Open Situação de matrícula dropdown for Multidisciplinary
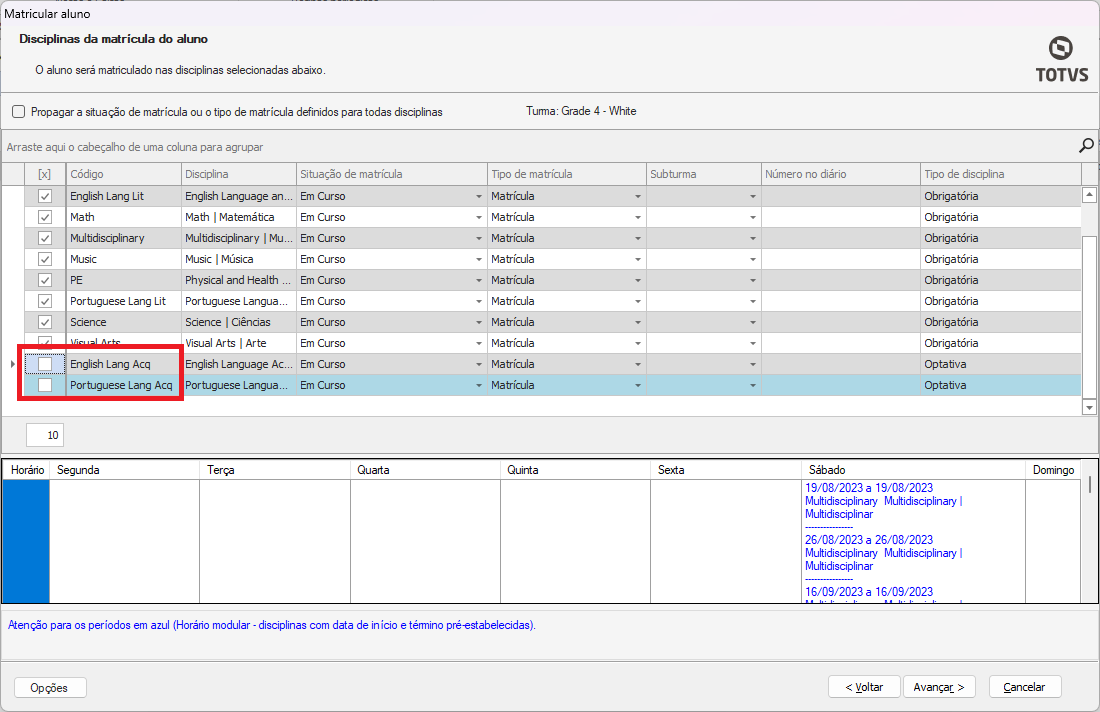This screenshot has height=712, width=1100. click(x=478, y=239)
